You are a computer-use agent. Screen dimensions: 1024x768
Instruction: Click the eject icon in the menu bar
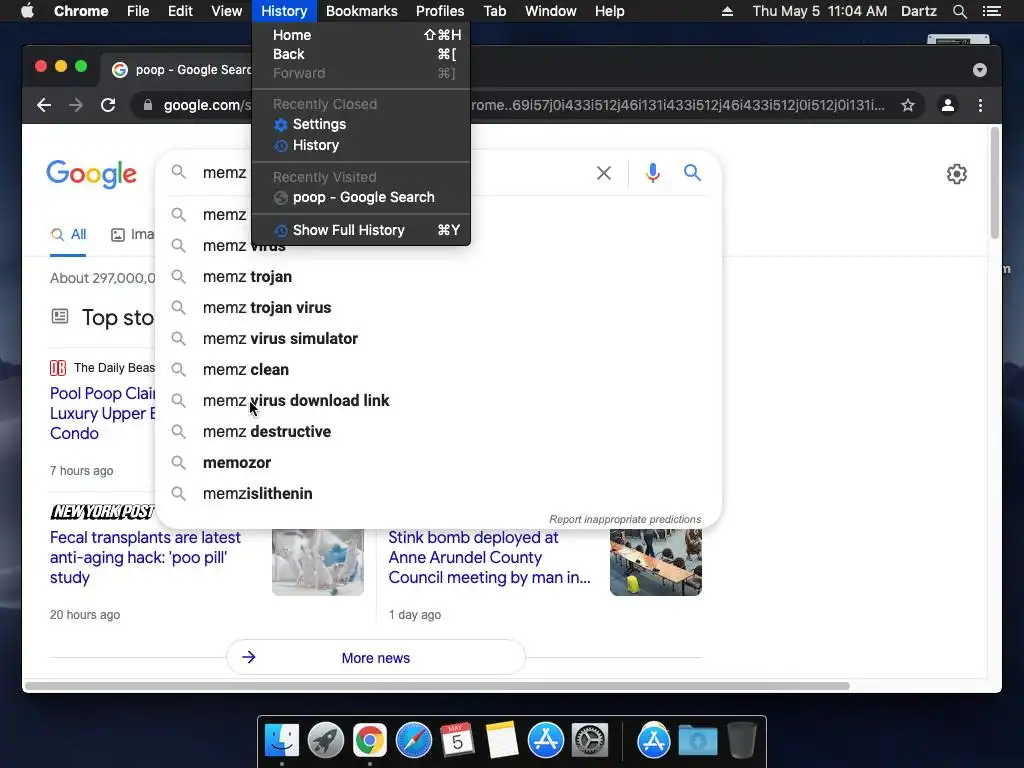[727, 11]
